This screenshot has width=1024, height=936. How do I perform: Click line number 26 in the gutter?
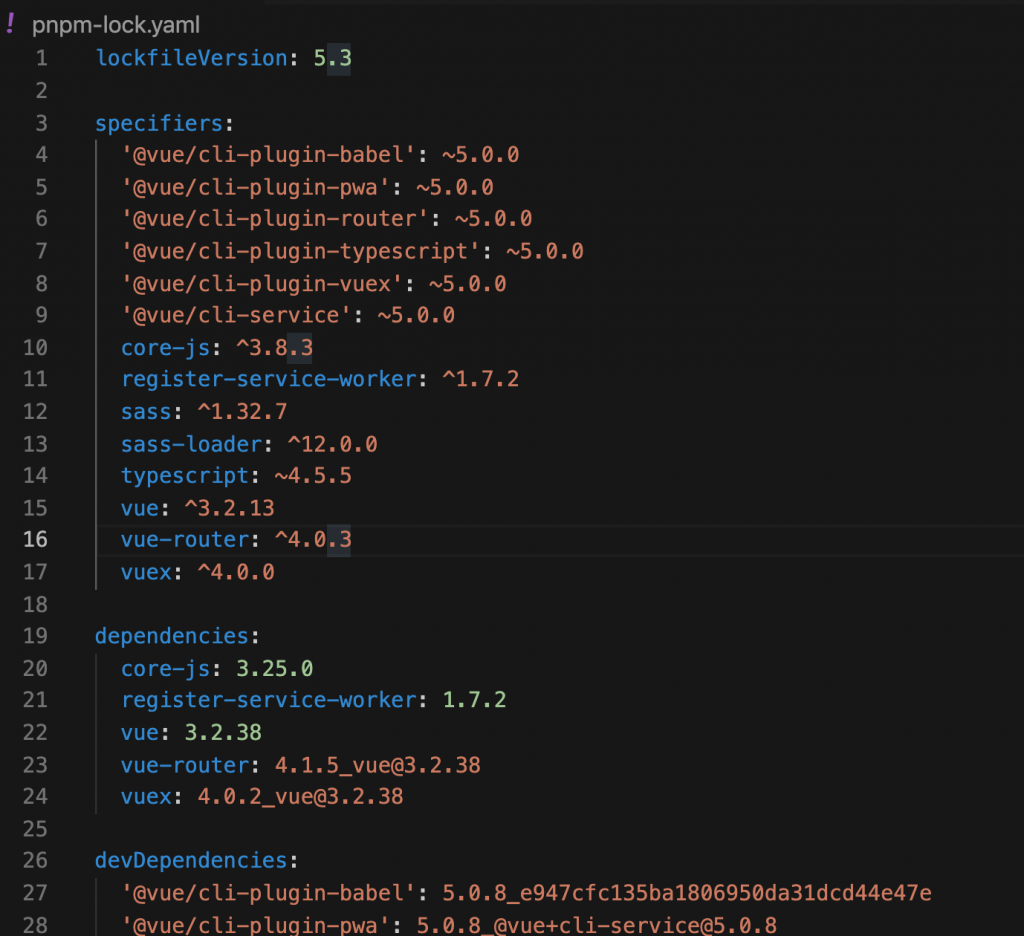(35, 861)
